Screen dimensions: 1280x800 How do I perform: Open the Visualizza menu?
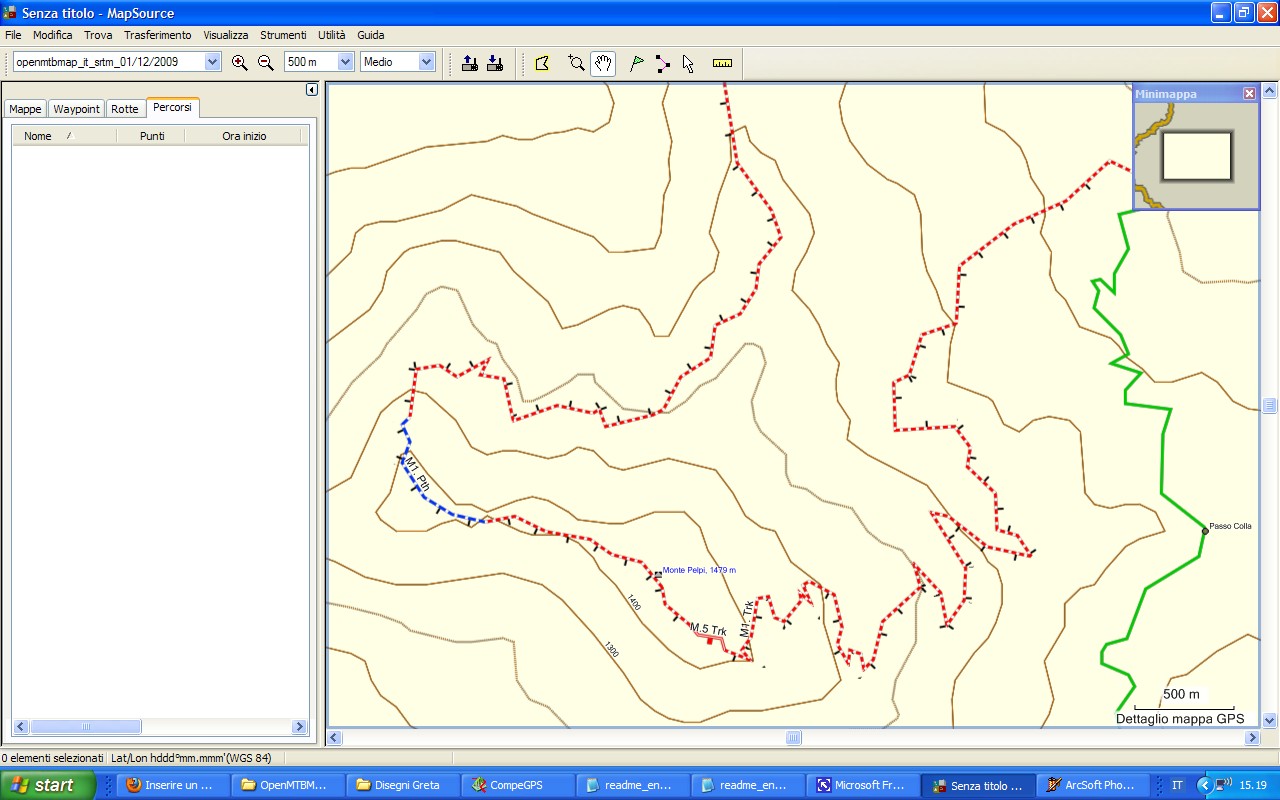tap(225, 35)
